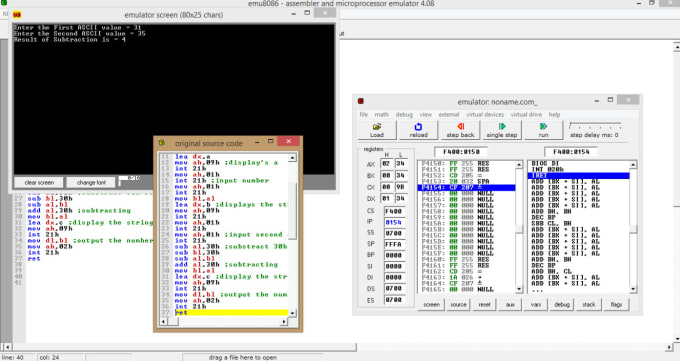This screenshot has width=680, height=361.
Task: Click the AX high byte register field
Action: [x=387, y=164]
